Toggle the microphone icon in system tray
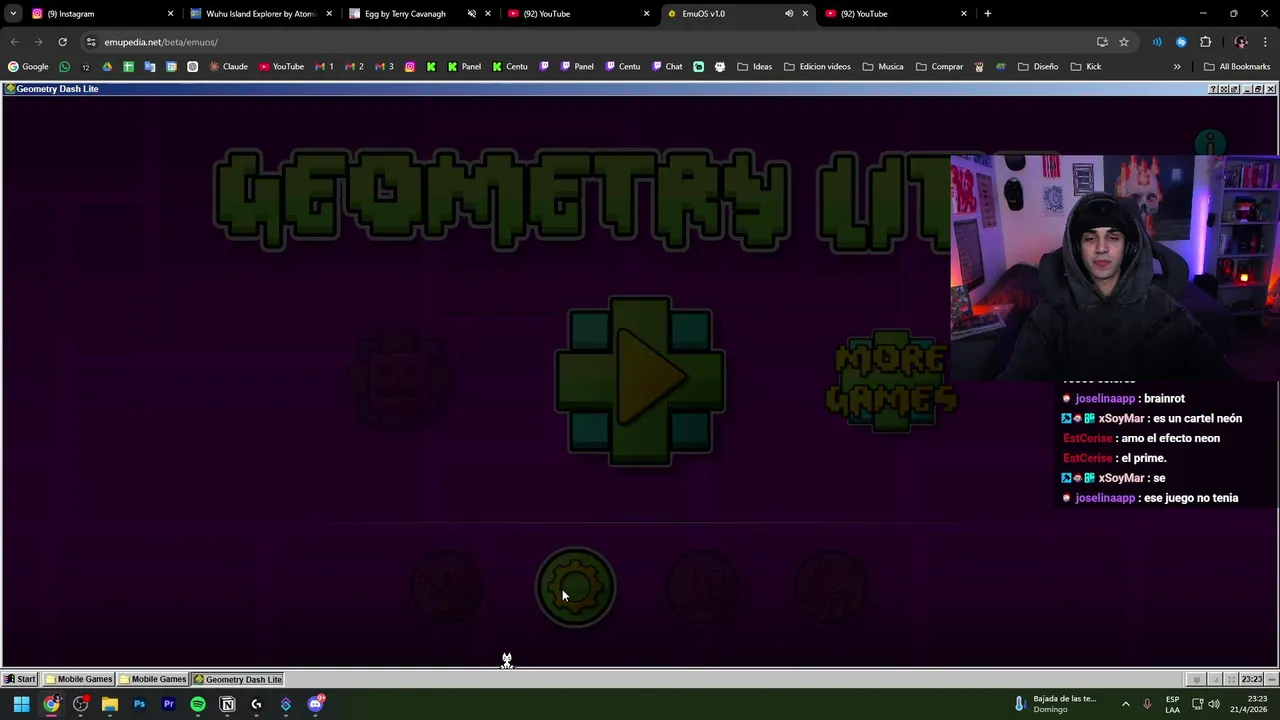Viewport: 1280px width, 720px height. click(x=1147, y=704)
